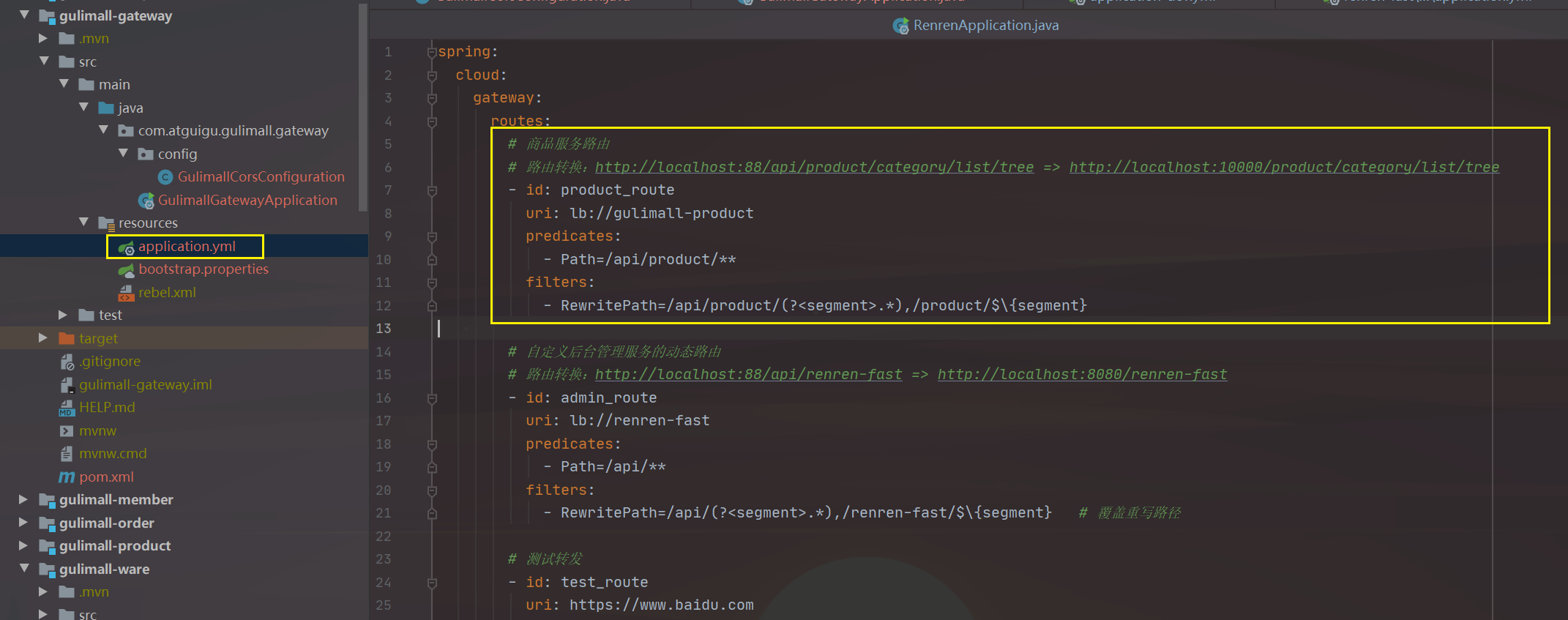The height and width of the screenshot is (620, 1568).
Task: Switch to the RenrenApplication.java tab
Action: pos(976,26)
